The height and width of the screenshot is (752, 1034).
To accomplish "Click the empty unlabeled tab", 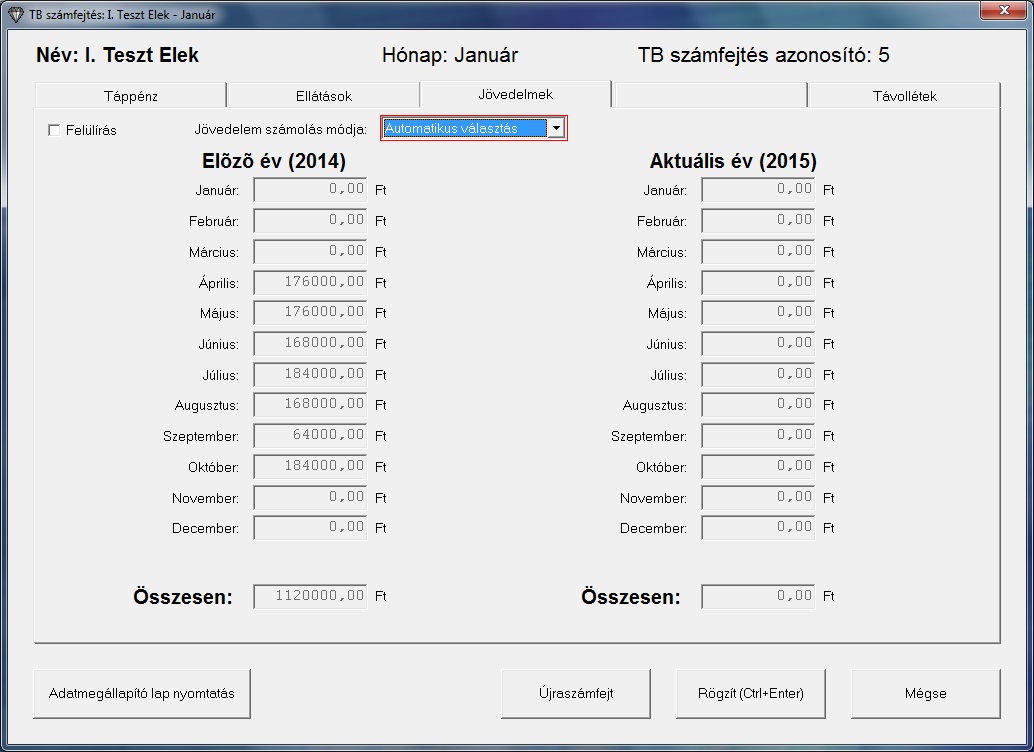I will pyautogui.click(x=710, y=96).
